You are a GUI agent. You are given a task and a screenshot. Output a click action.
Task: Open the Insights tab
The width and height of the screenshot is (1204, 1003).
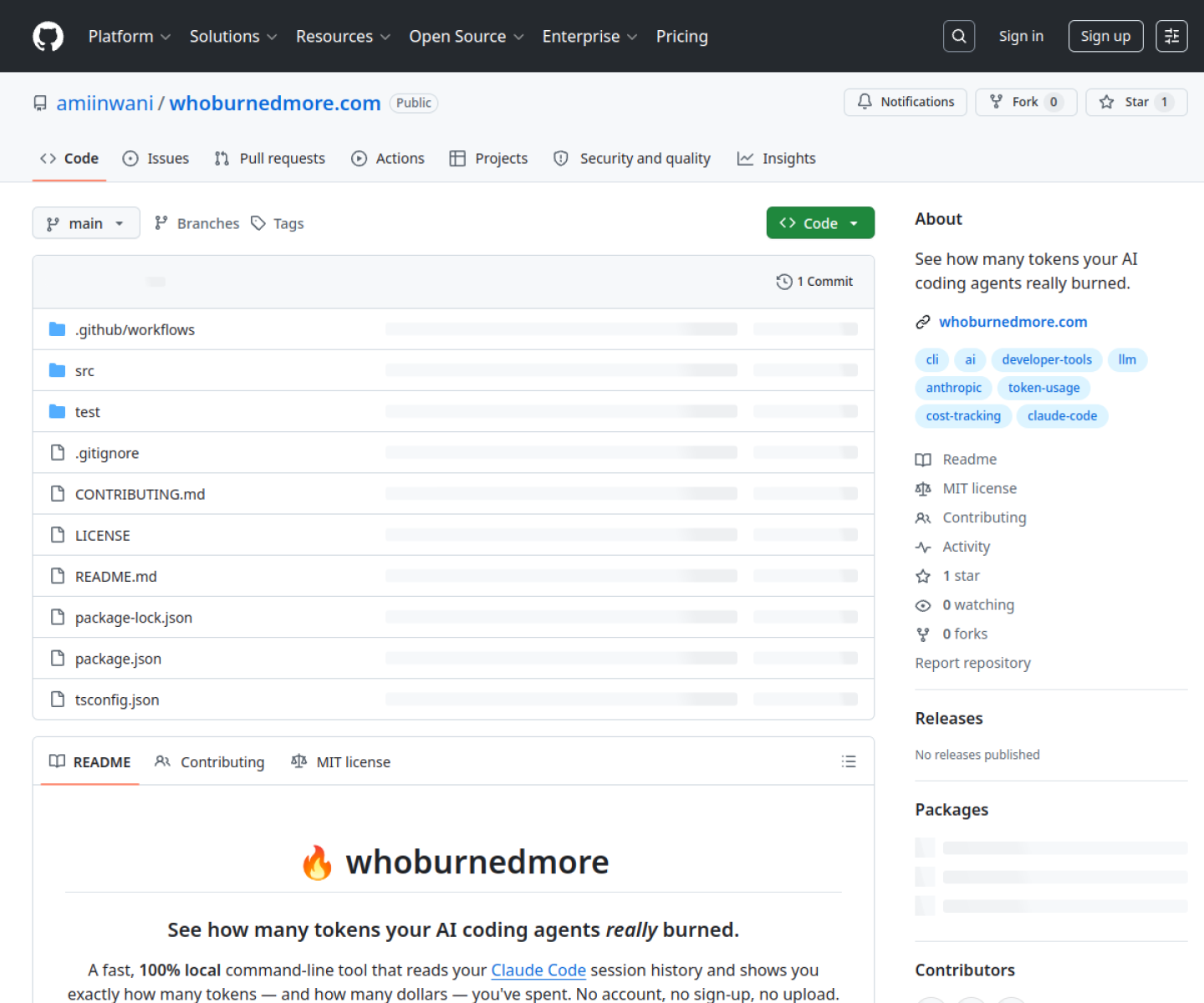point(777,158)
